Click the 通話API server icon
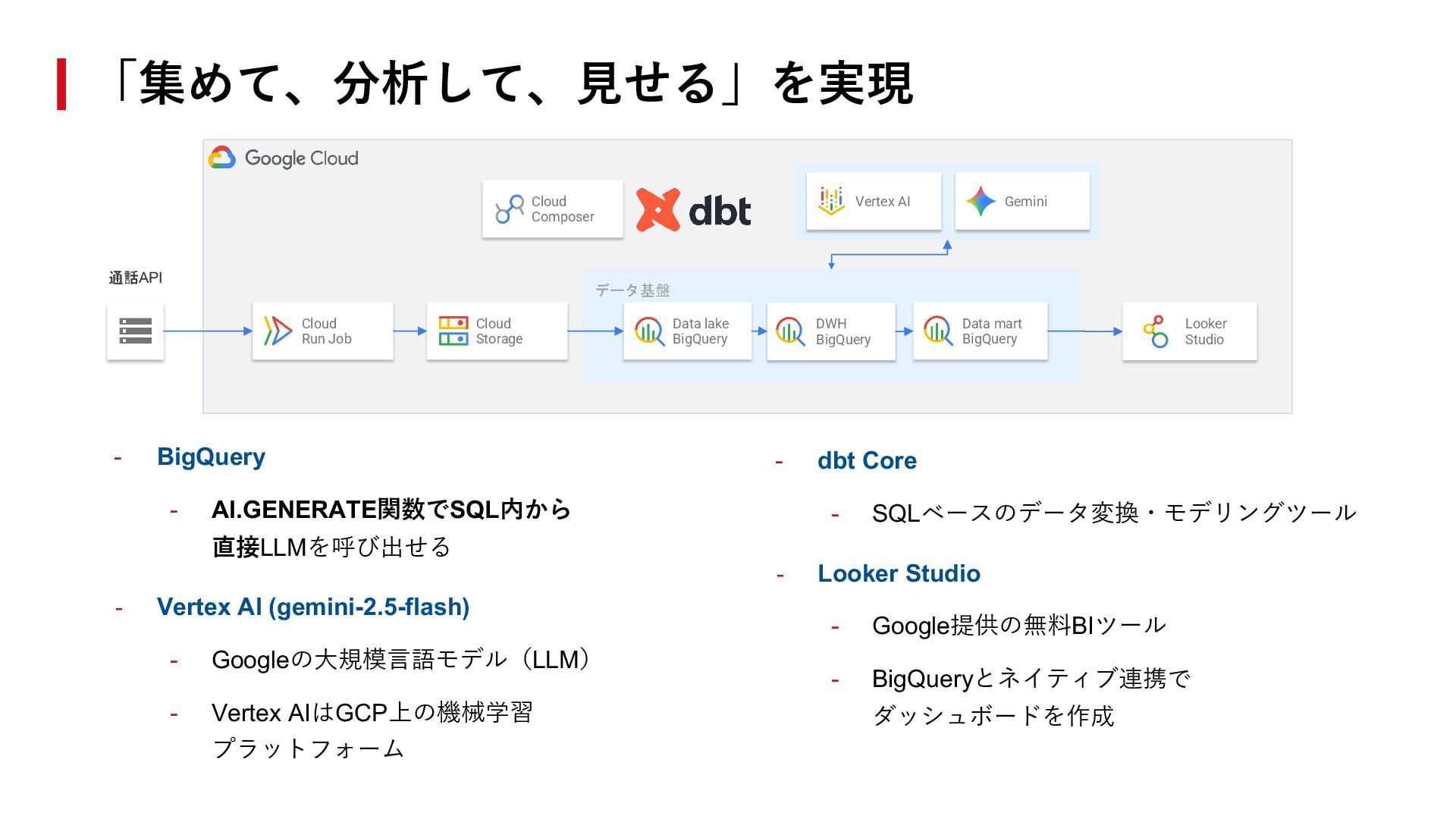The height and width of the screenshot is (819, 1456). pos(135,331)
